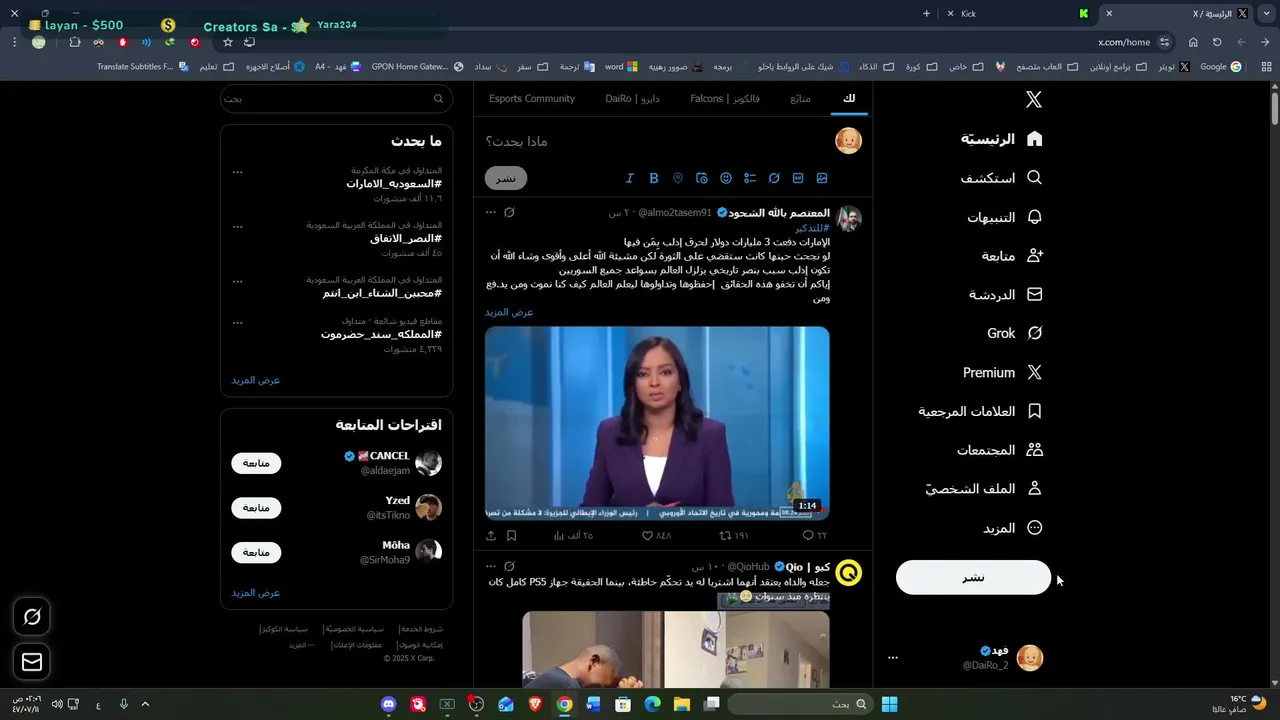1280x720 pixels.
Task: Like the almo2tasem91 post with ٨٤٨ likes
Action: tap(656, 535)
